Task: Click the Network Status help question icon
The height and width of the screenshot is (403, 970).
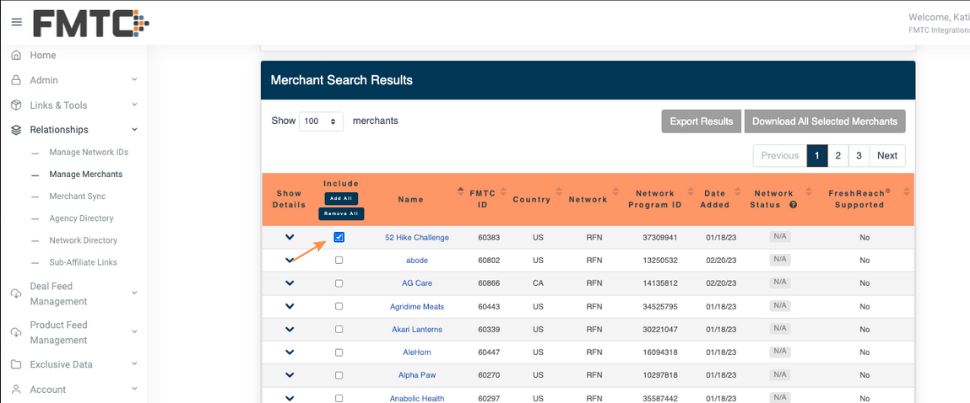Action: (x=793, y=205)
